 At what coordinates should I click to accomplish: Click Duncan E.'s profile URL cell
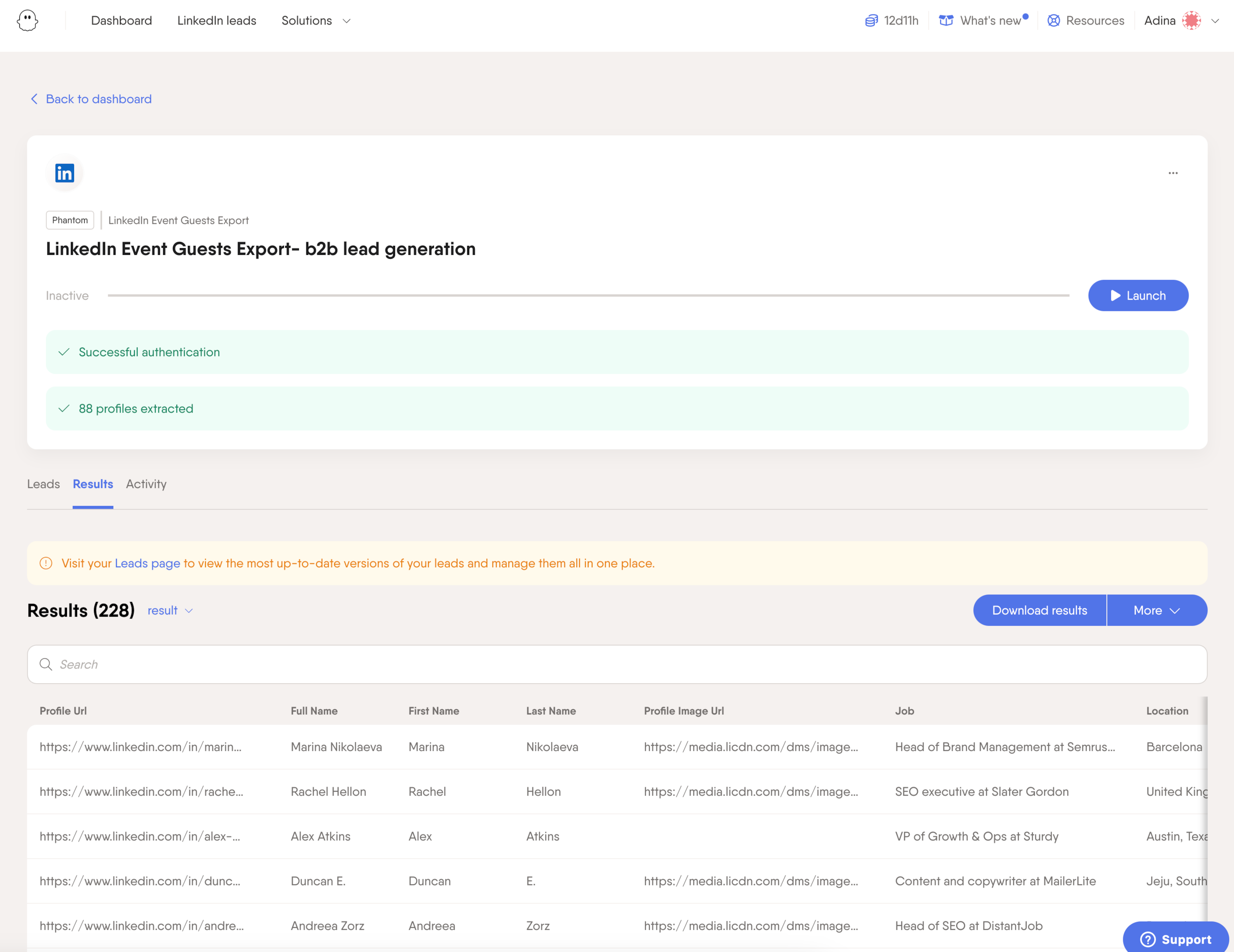[x=140, y=881]
